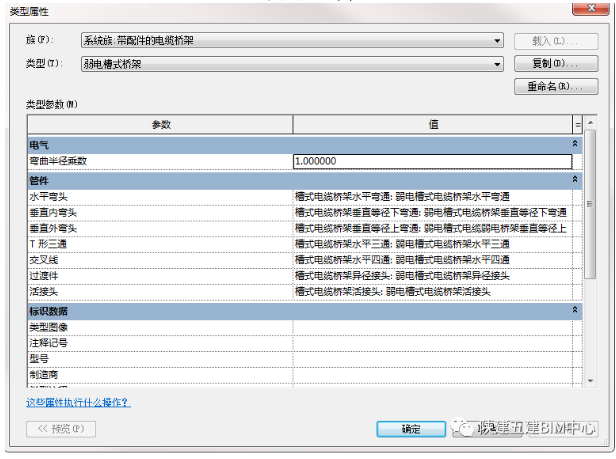This screenshot has height=459, width=616.
Task: Open the 这些属性执行什么操作 help link
Action: coord(78,402)
